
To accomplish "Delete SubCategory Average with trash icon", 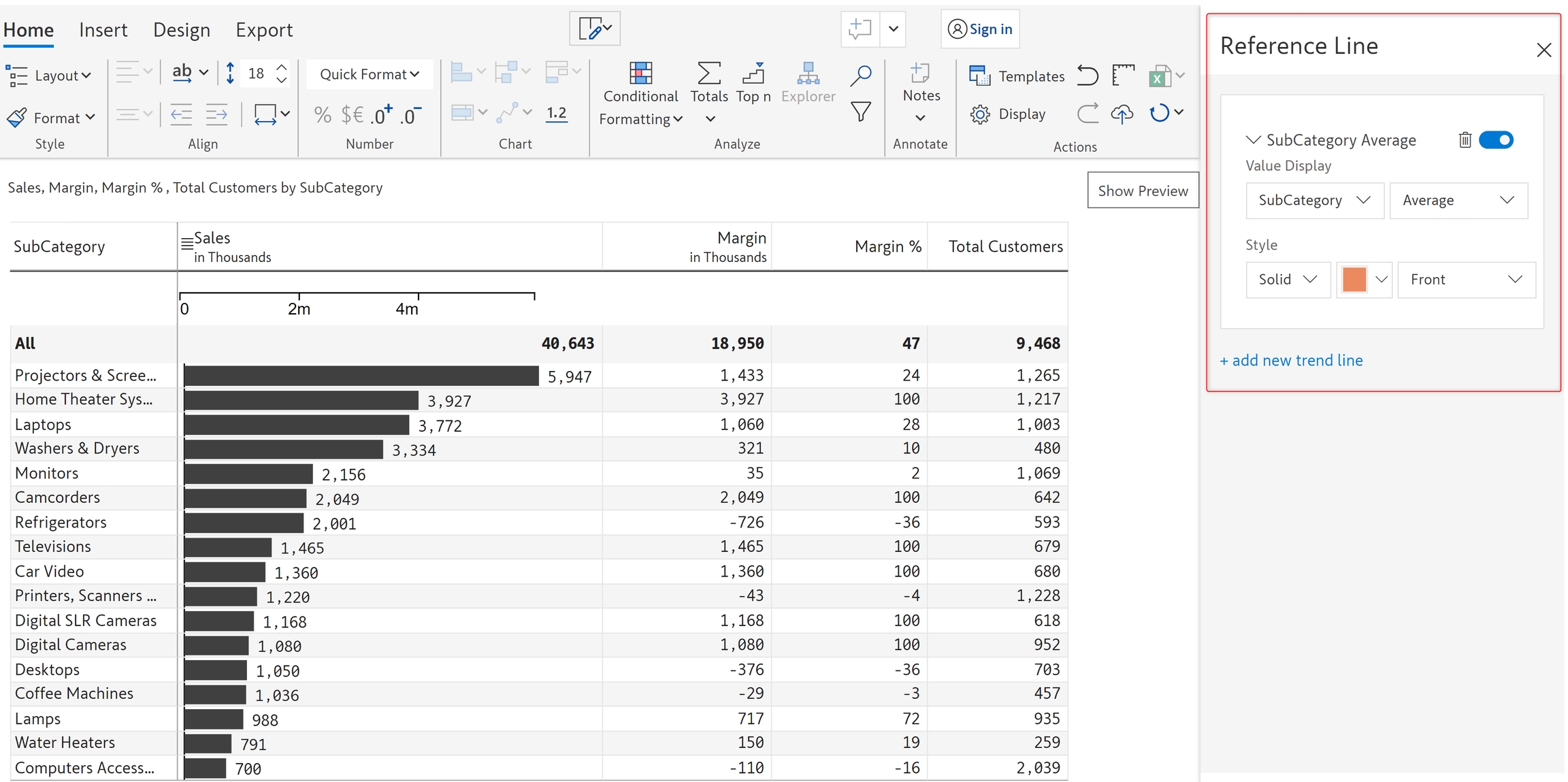I will [x=1465, y=140].
